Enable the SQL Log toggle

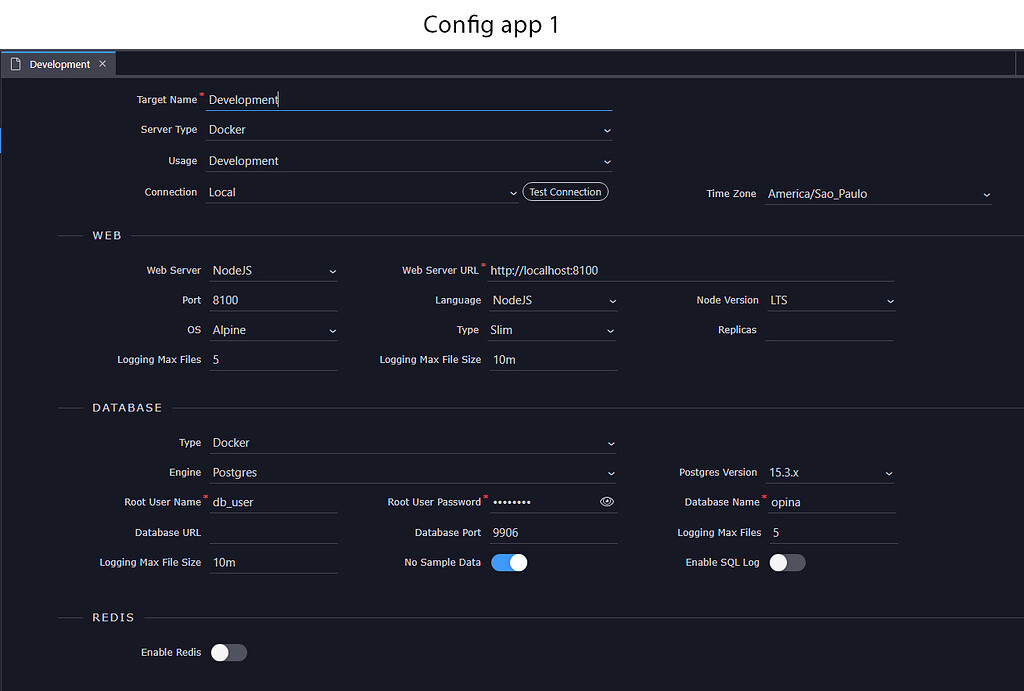787,562
